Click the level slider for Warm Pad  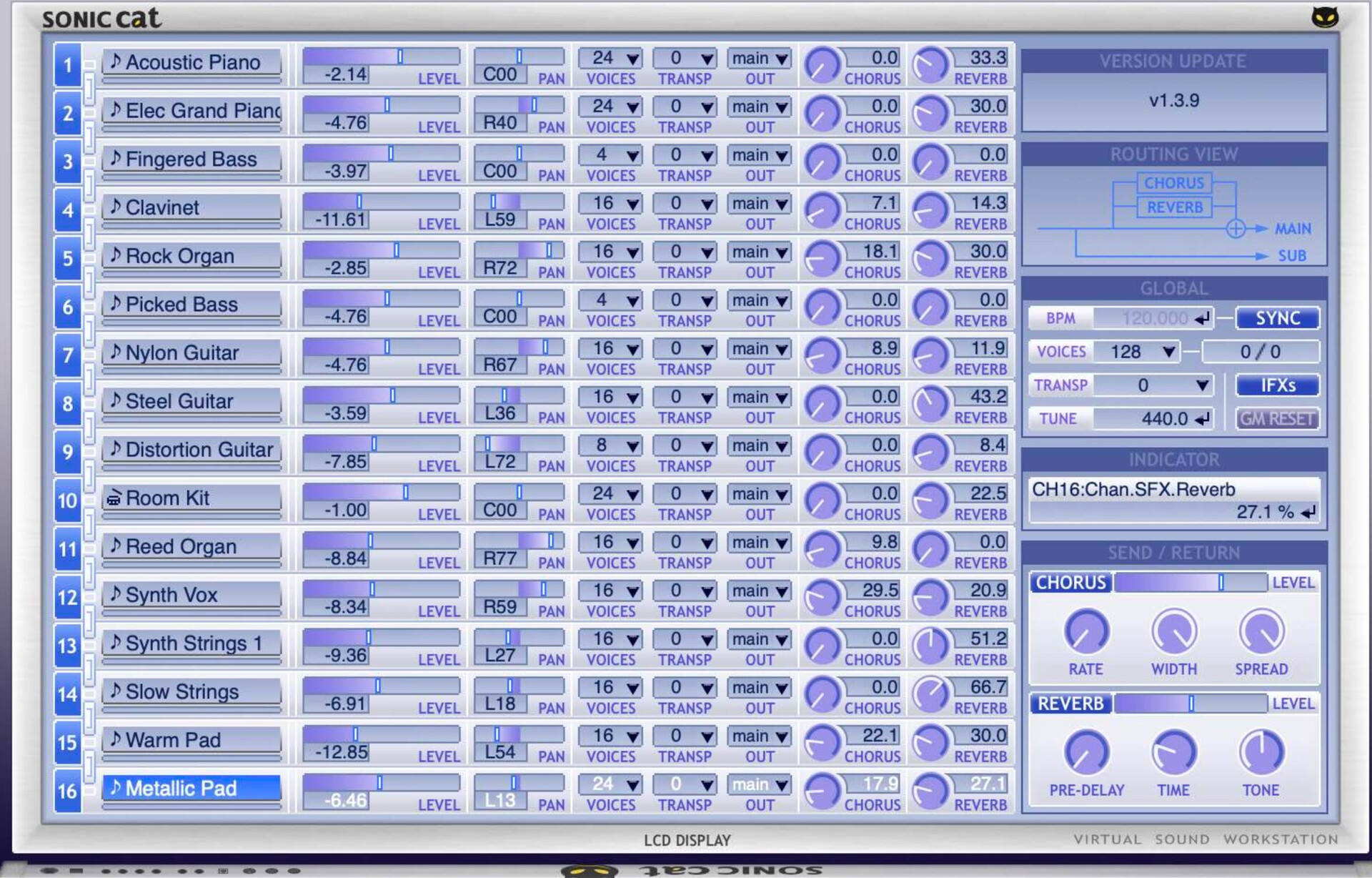(381, 734)
